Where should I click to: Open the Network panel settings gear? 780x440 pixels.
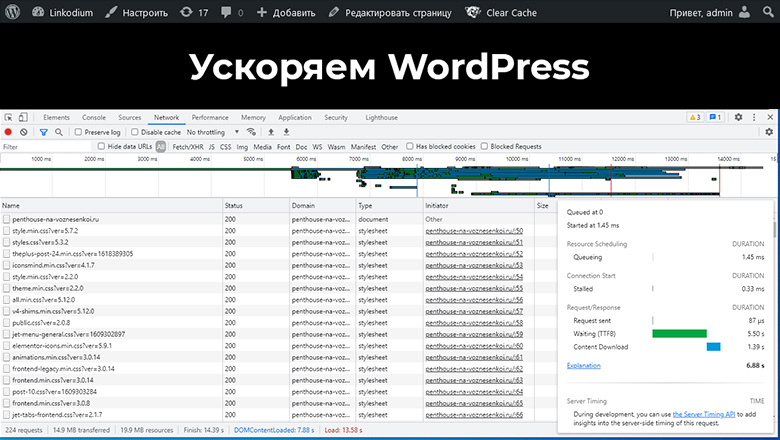pos(769,132)
